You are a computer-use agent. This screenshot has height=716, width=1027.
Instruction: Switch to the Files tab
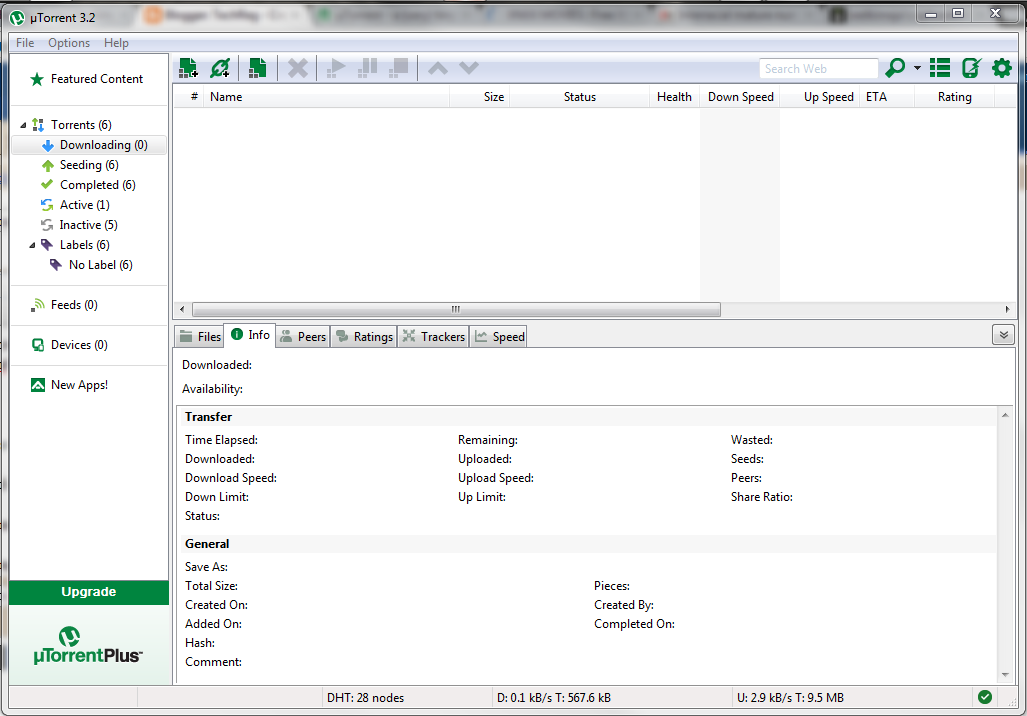(x=200, y=337)
